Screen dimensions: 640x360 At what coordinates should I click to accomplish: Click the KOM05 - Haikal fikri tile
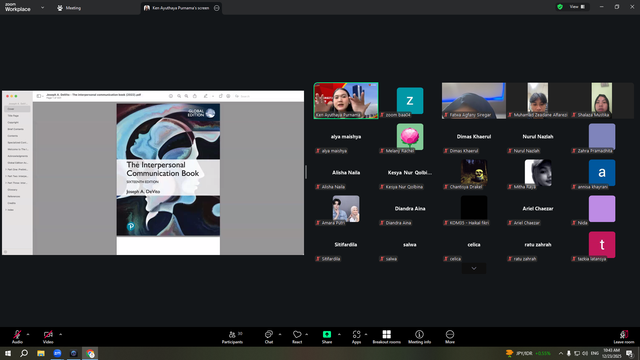coord(474,209)
